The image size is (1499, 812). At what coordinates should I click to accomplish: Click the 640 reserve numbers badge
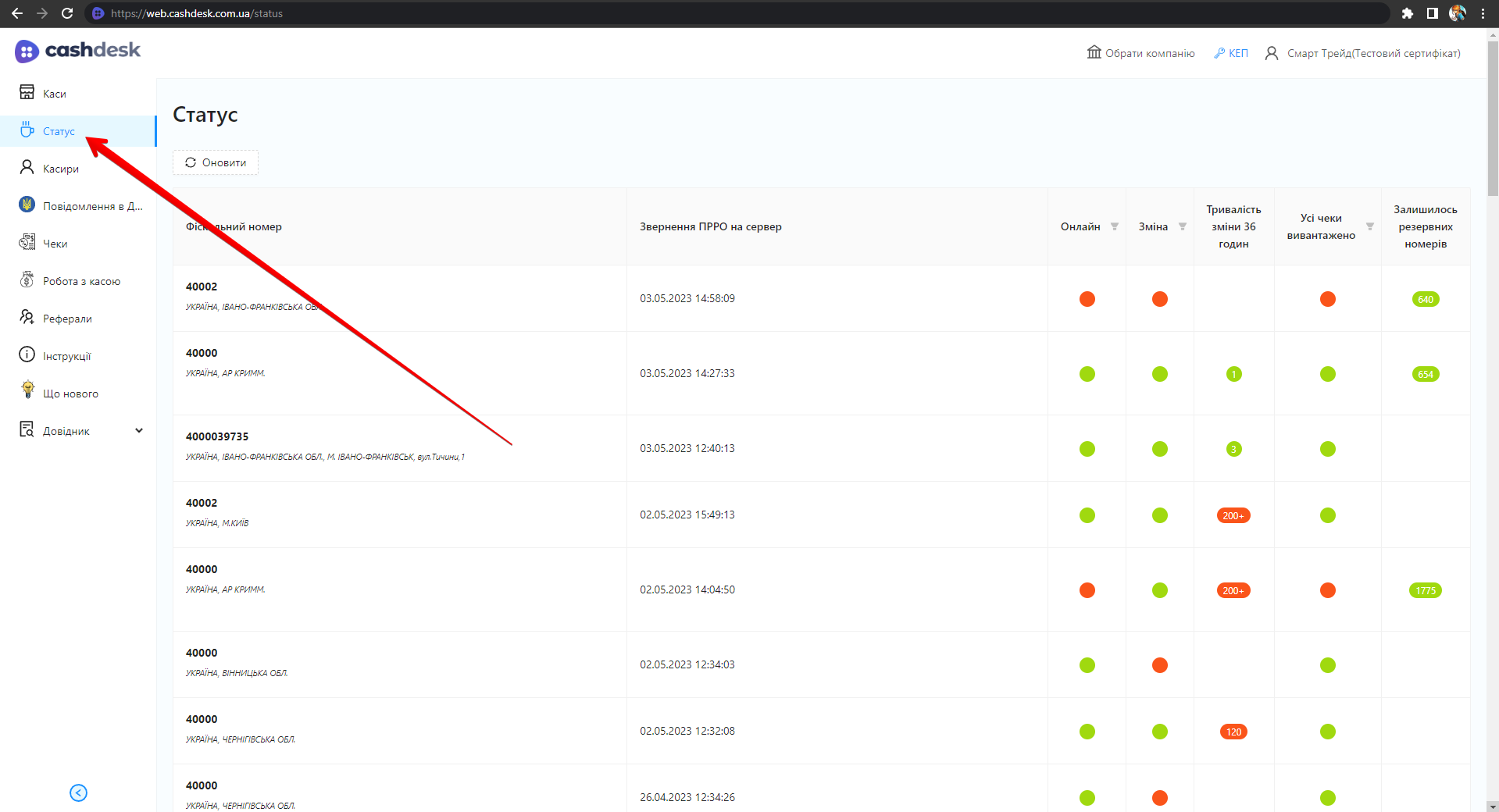(1426, 299)
